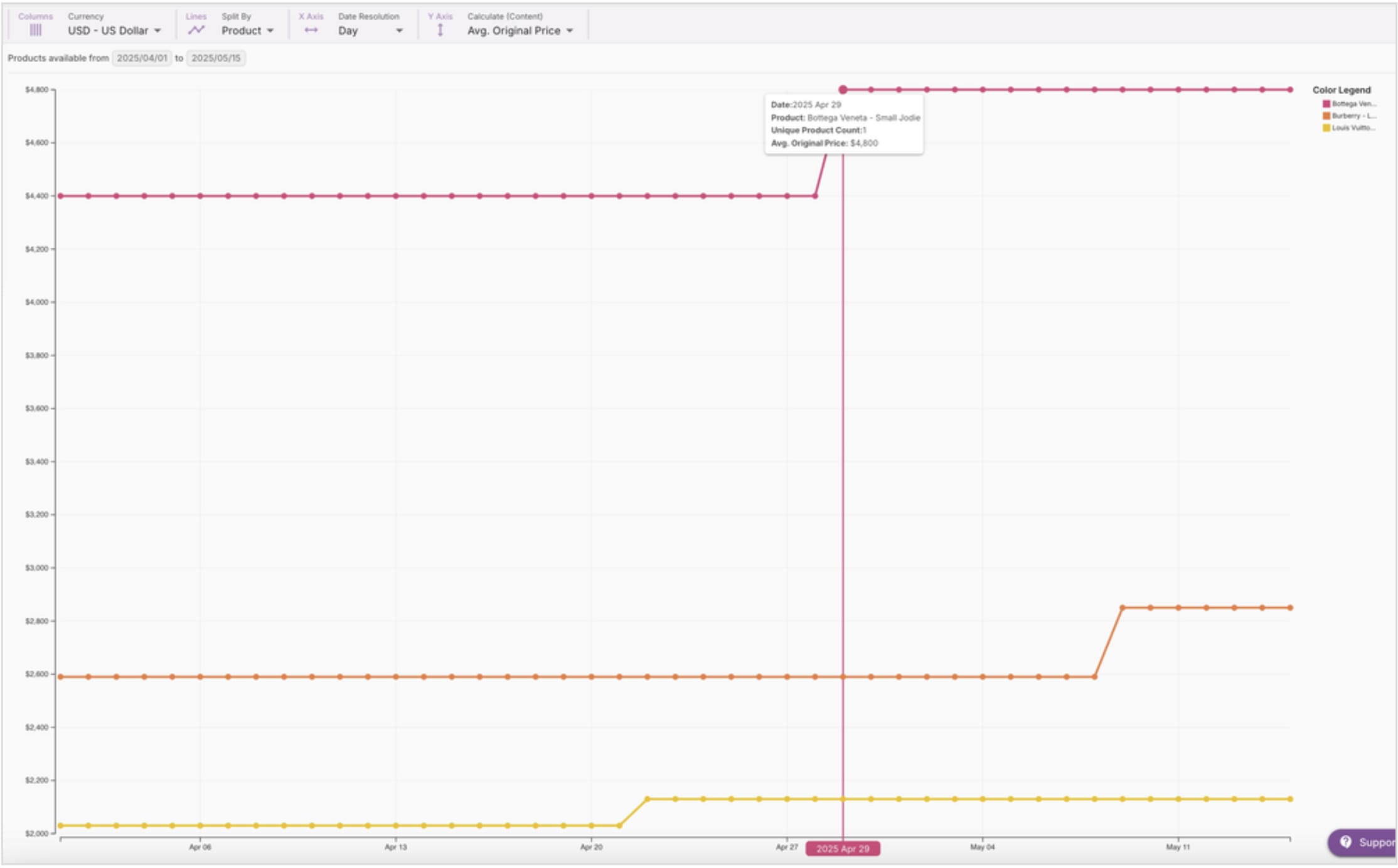Click the X Axis horizontal arrow icon

pos(311,29)
